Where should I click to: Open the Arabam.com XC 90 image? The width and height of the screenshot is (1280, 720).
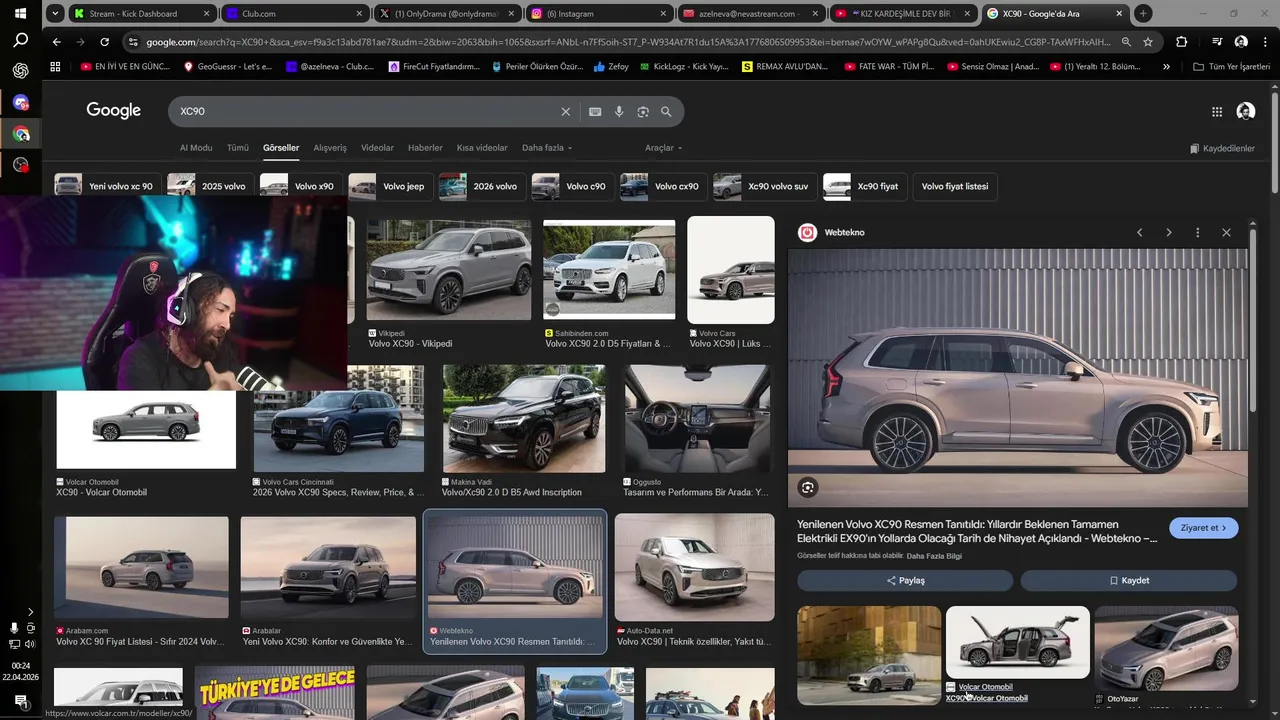click(141, 567)
